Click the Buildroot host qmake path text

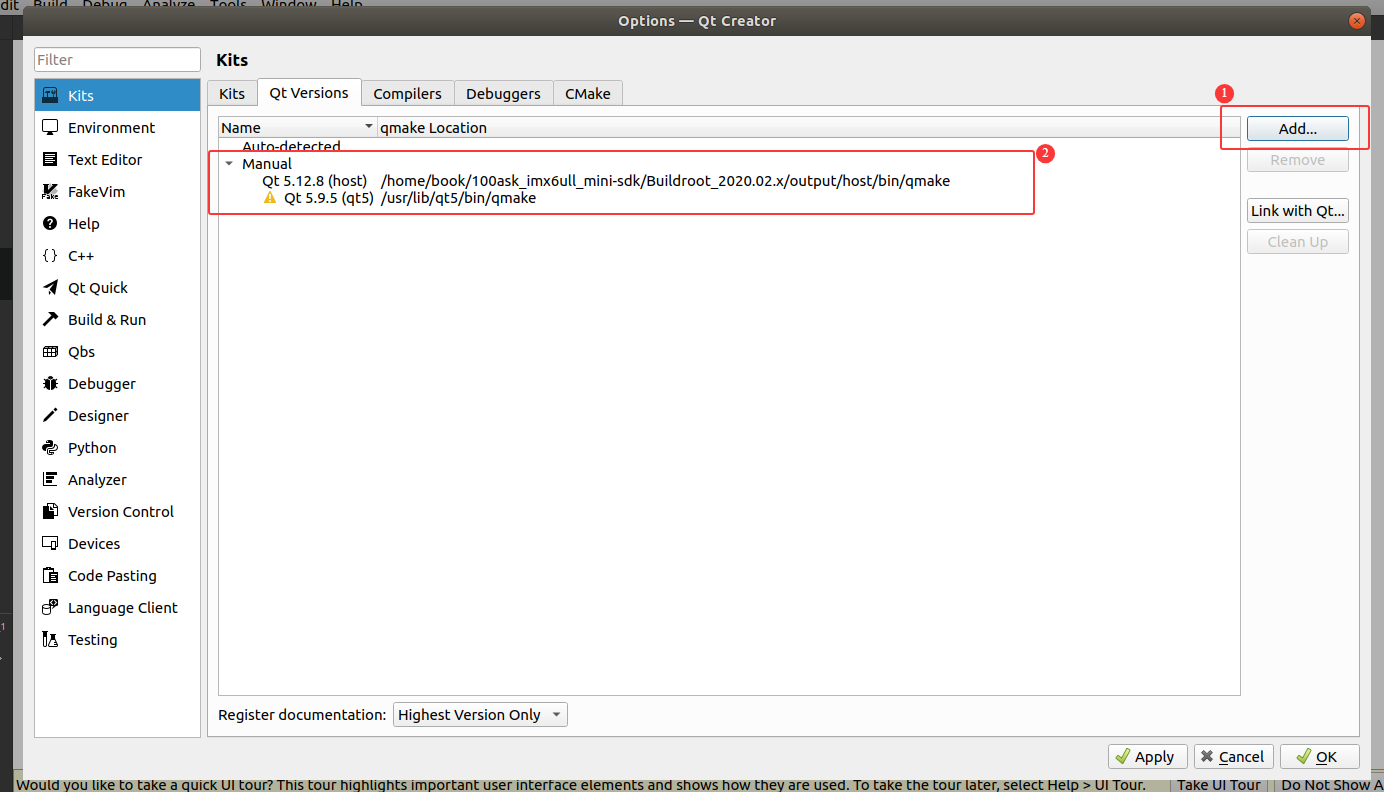coord(665,181)
